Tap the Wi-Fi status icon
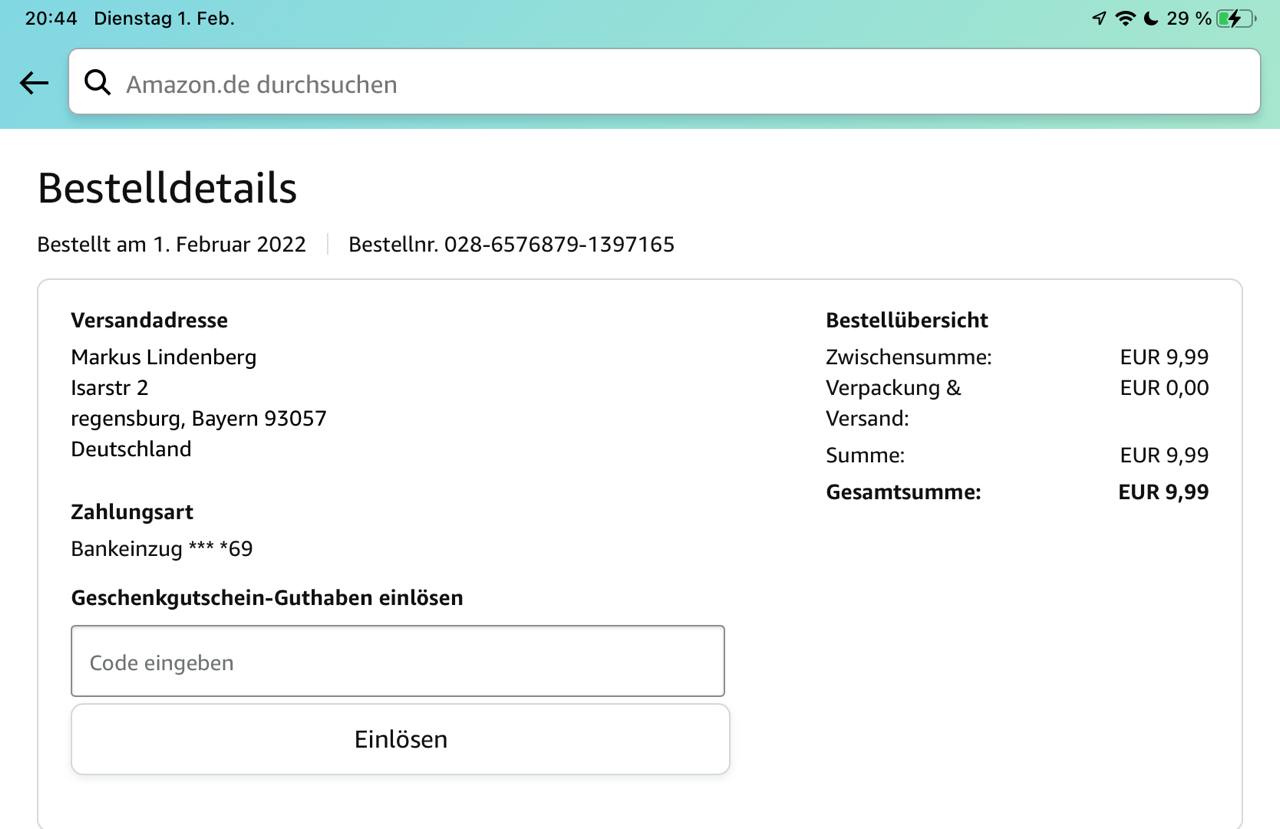1280x829 pixels. [x=1126, y=18]
